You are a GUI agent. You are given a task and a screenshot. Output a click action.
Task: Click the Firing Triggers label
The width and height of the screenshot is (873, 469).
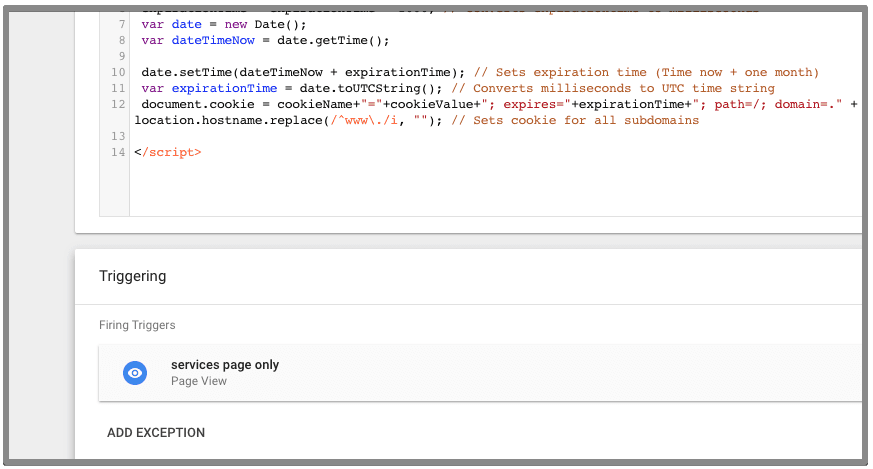point(137,325)
